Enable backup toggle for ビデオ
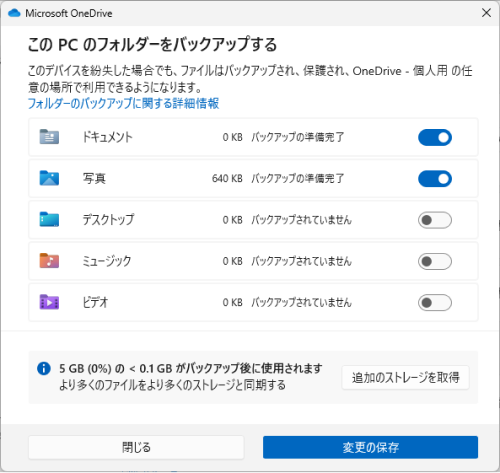 pyautogui.click(x=435, y=303)
